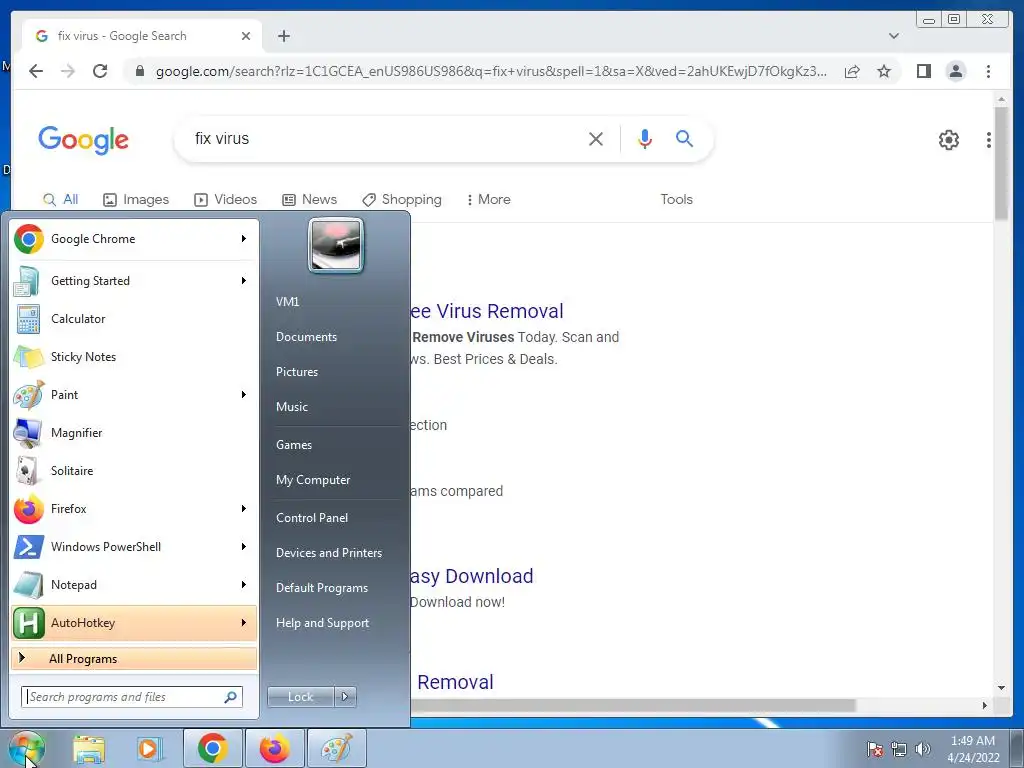Expand Firefox jump list arrow
This screenshot has height=768, width=1024.
244,508
